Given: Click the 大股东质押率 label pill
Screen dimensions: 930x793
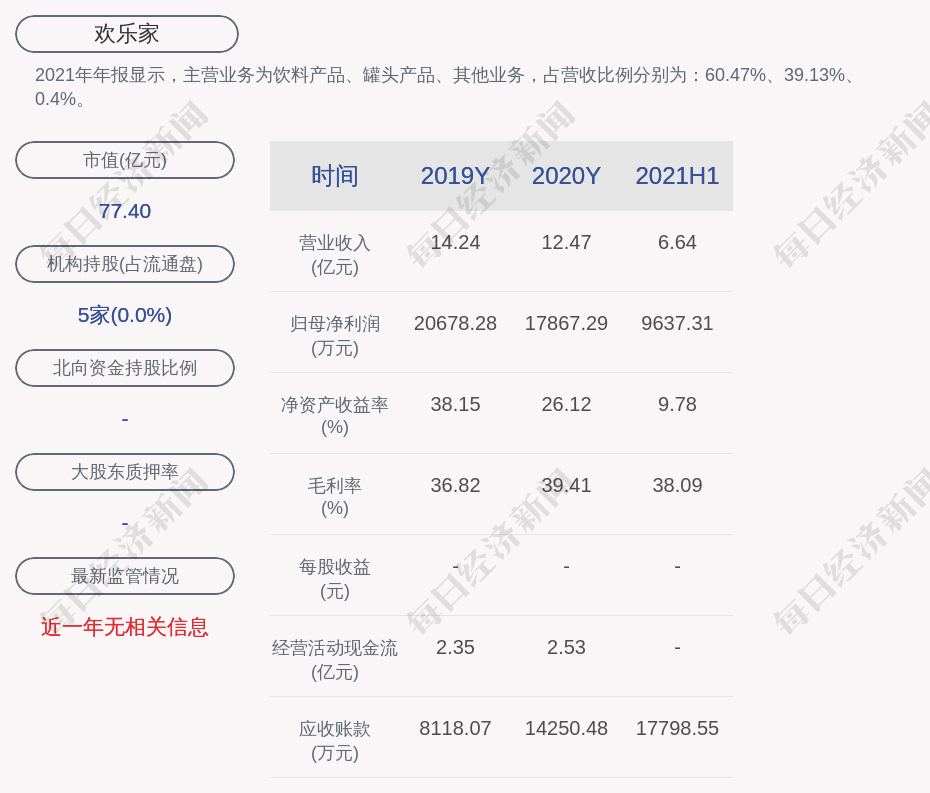Looking at the screenshot, I should [x=125, y=472].
